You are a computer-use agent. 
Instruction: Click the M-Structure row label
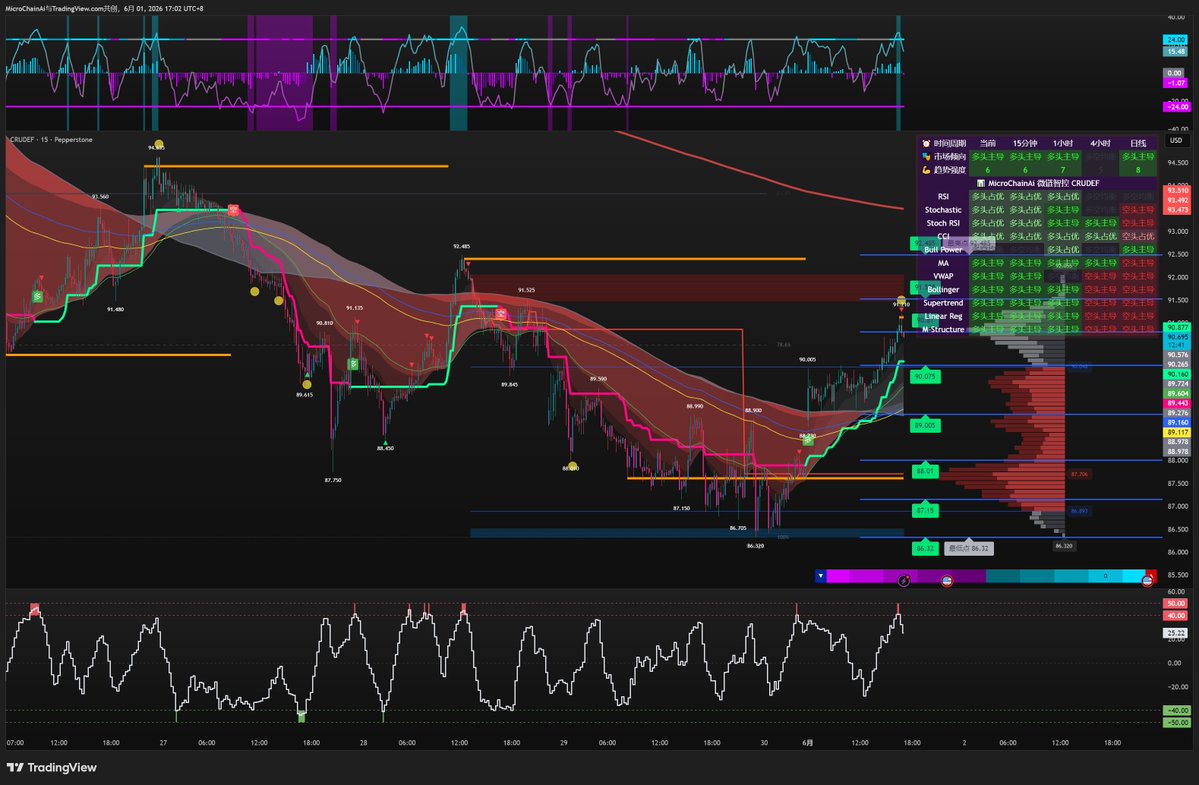(x=943, y=329)
